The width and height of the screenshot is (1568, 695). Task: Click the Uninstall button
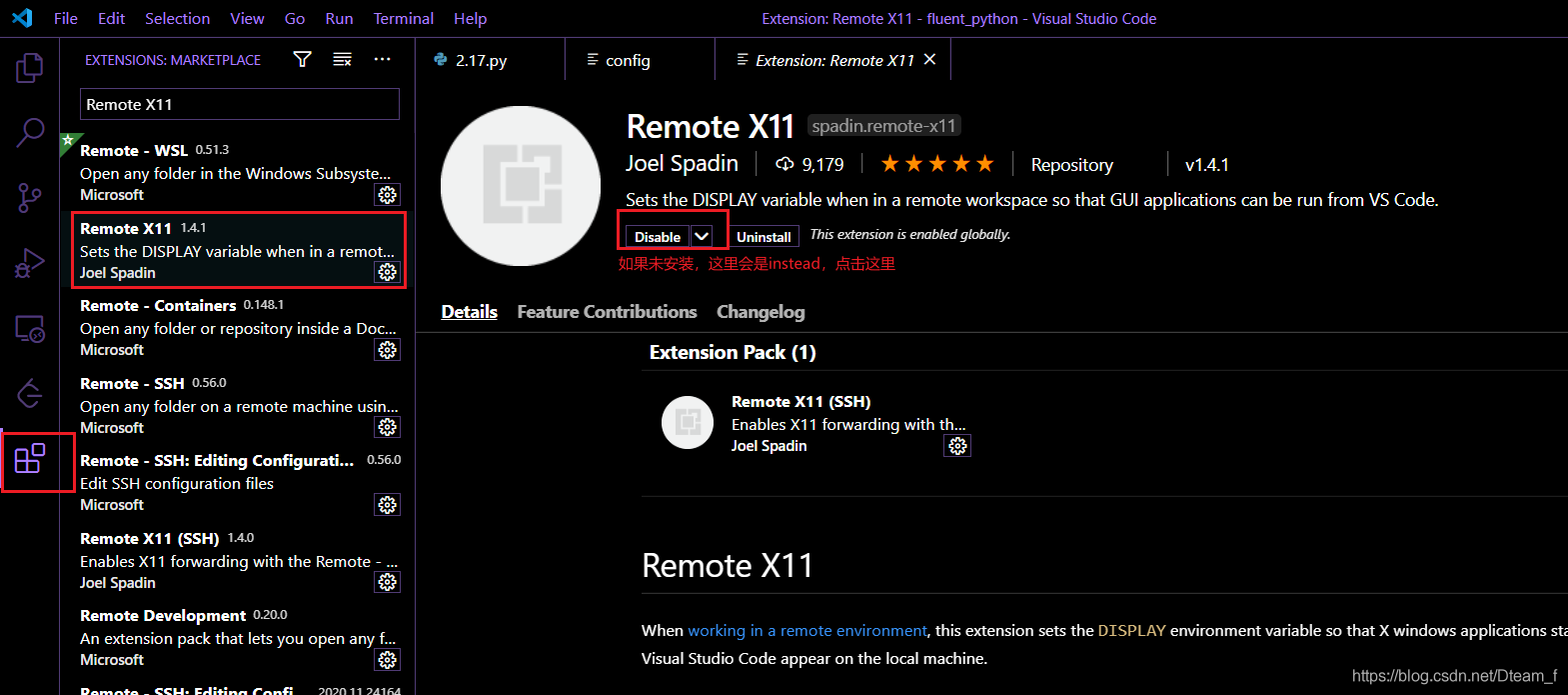pyautogui.click(x=764, y=236)
